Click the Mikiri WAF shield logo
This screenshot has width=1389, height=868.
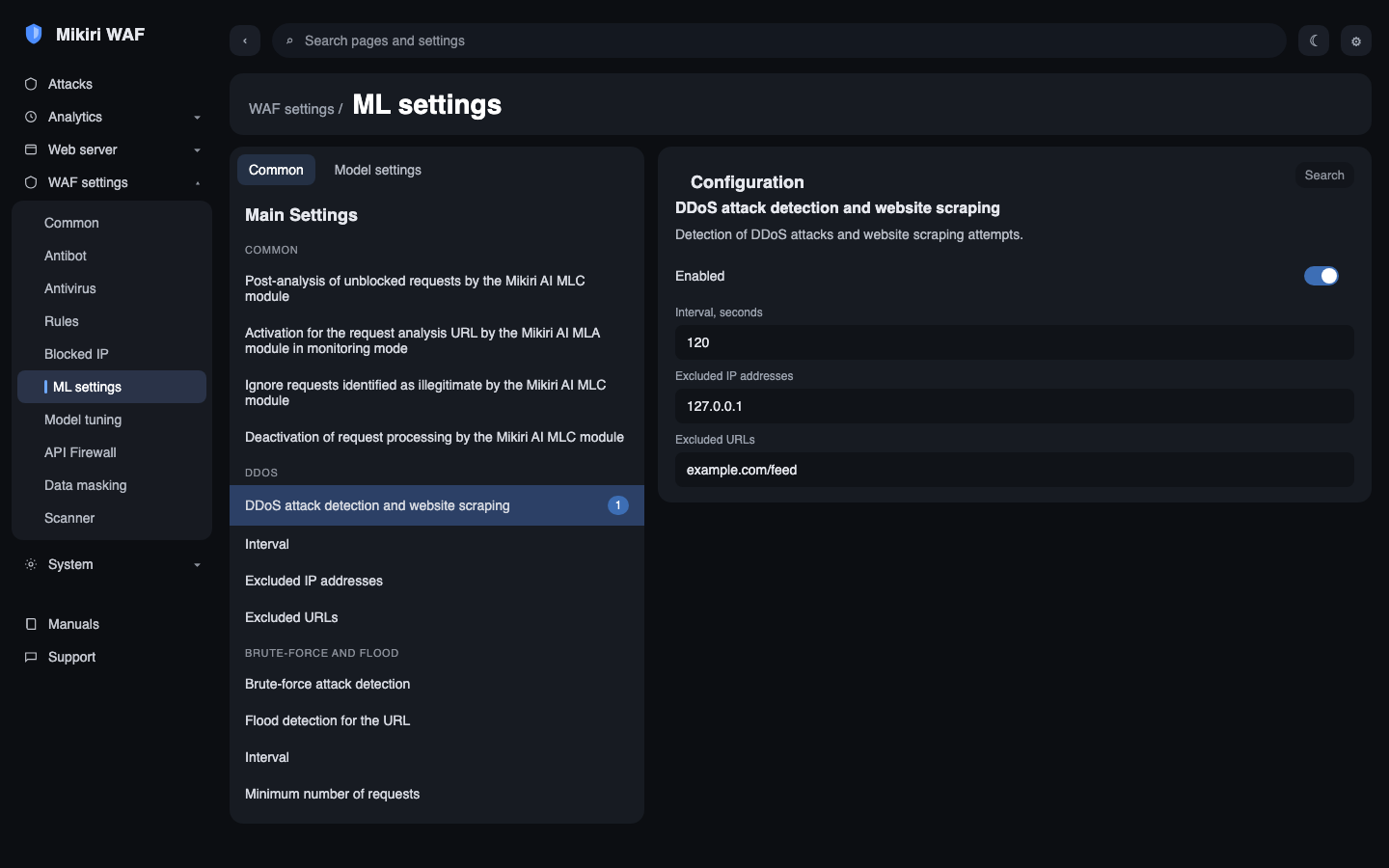[34, 34]
